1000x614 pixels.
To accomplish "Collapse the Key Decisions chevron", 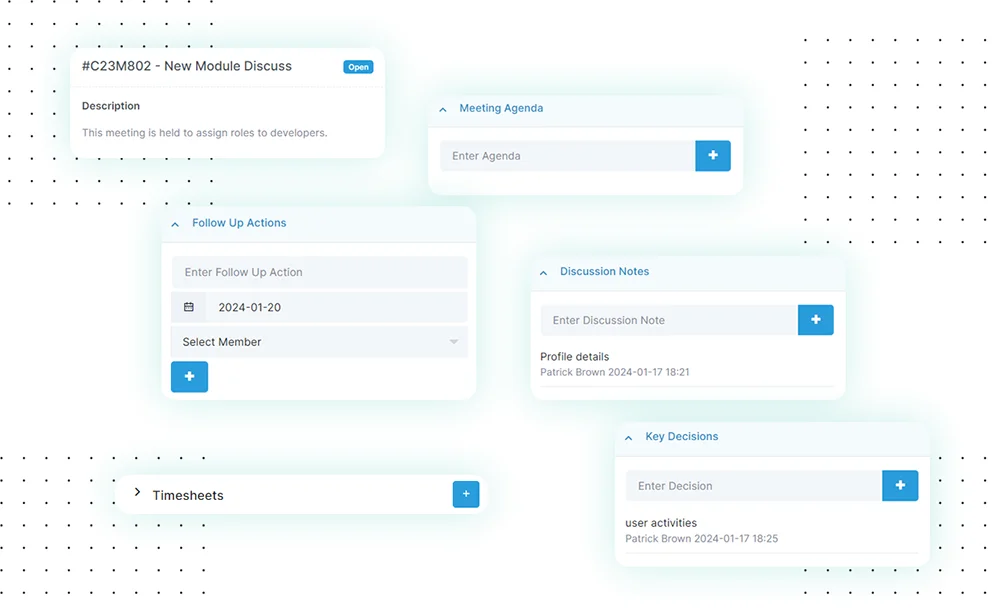I will [x=629, y=437].
